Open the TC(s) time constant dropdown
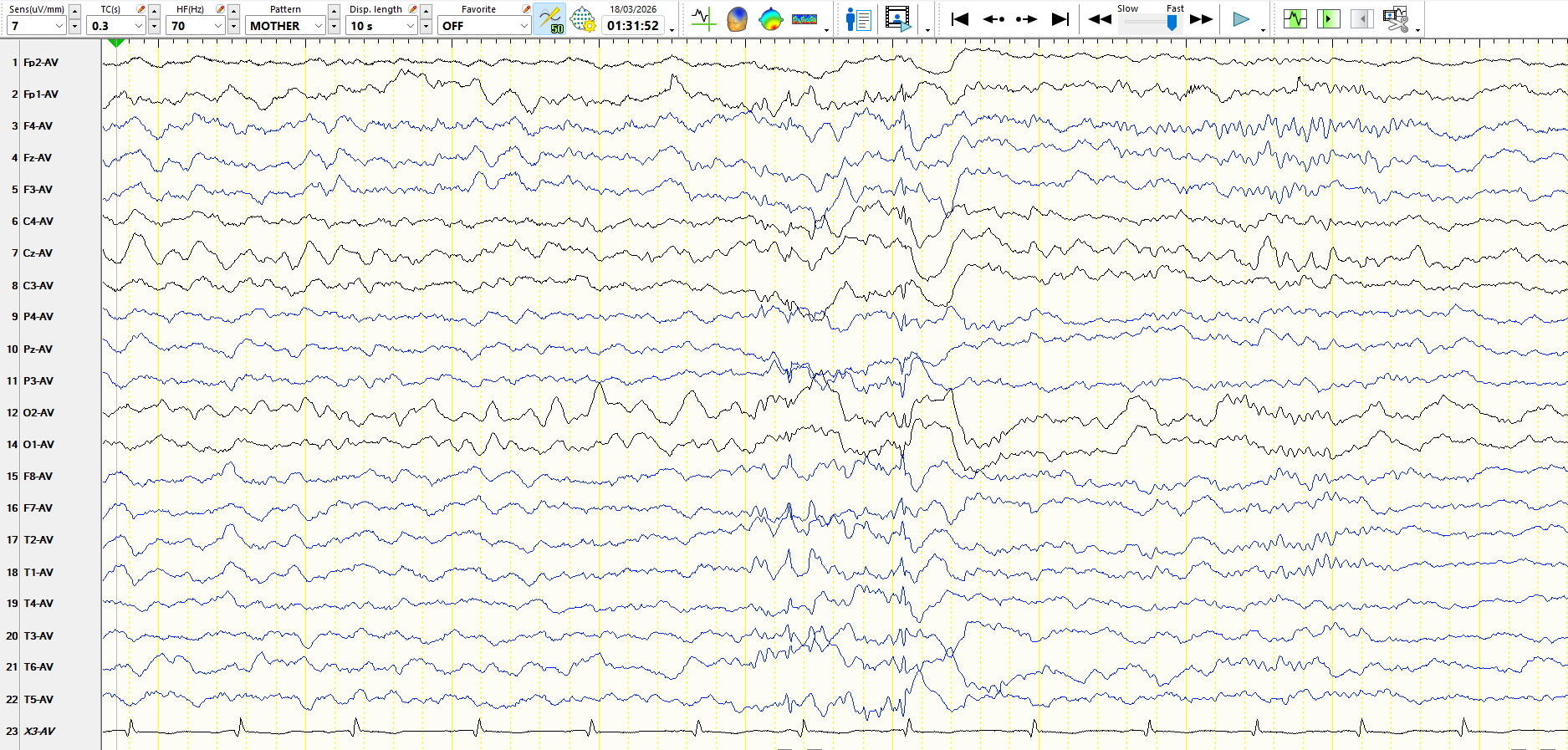The height and width of the screenshot is (750, 1568). [115, 26]
